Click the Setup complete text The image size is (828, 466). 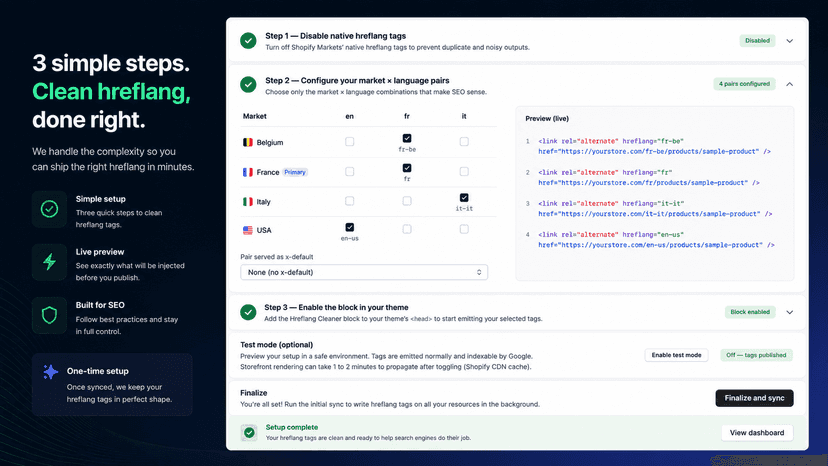(x=292, y=427)
